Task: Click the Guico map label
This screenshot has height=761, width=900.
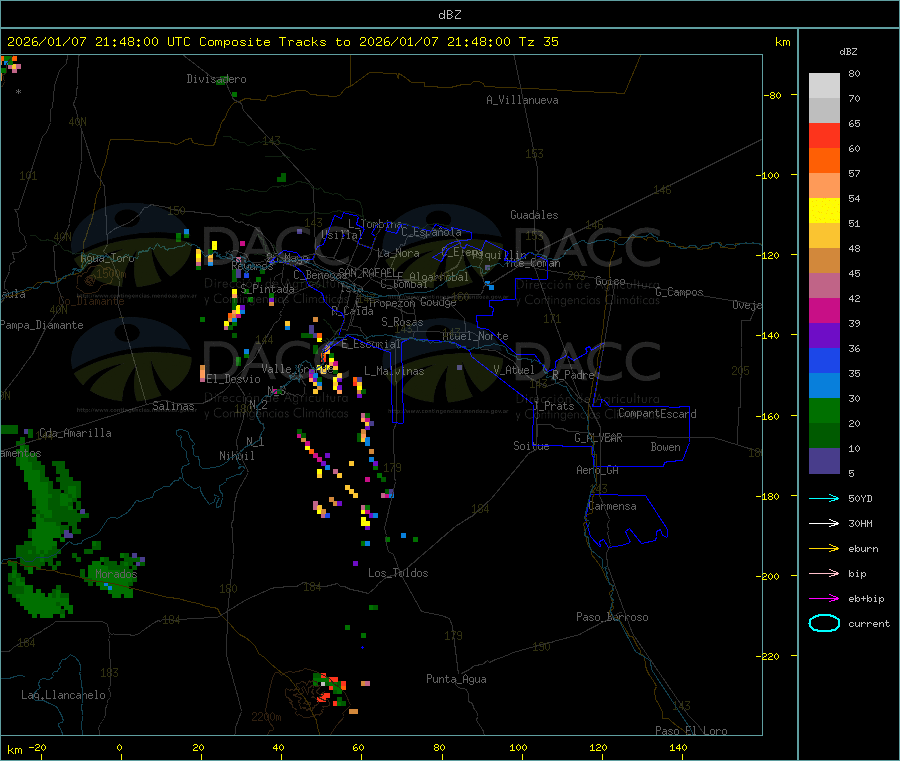Action: (610, 281)
